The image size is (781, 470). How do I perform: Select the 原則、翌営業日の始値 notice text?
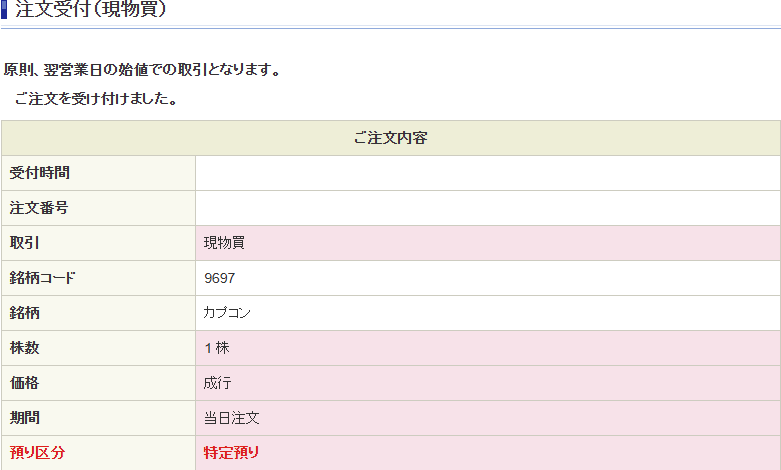point(142,70)
